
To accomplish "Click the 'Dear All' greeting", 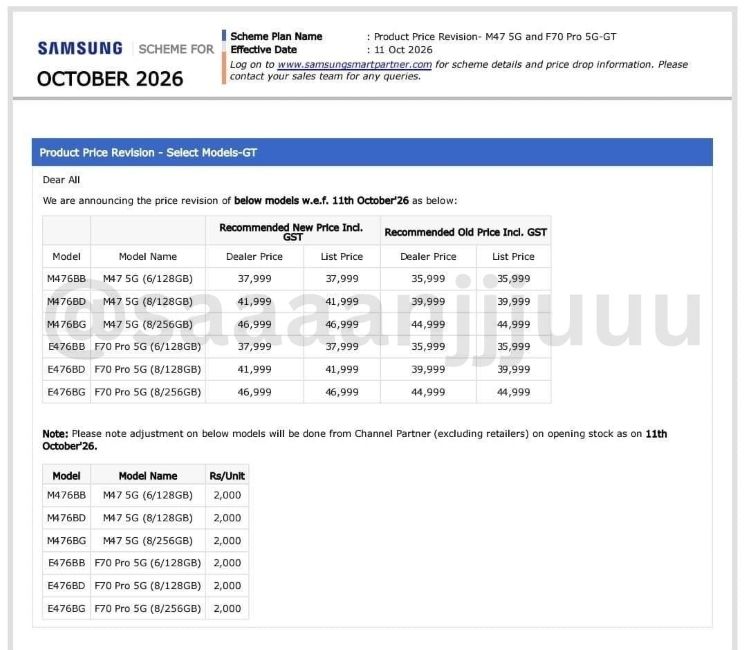I will (61, 180).
